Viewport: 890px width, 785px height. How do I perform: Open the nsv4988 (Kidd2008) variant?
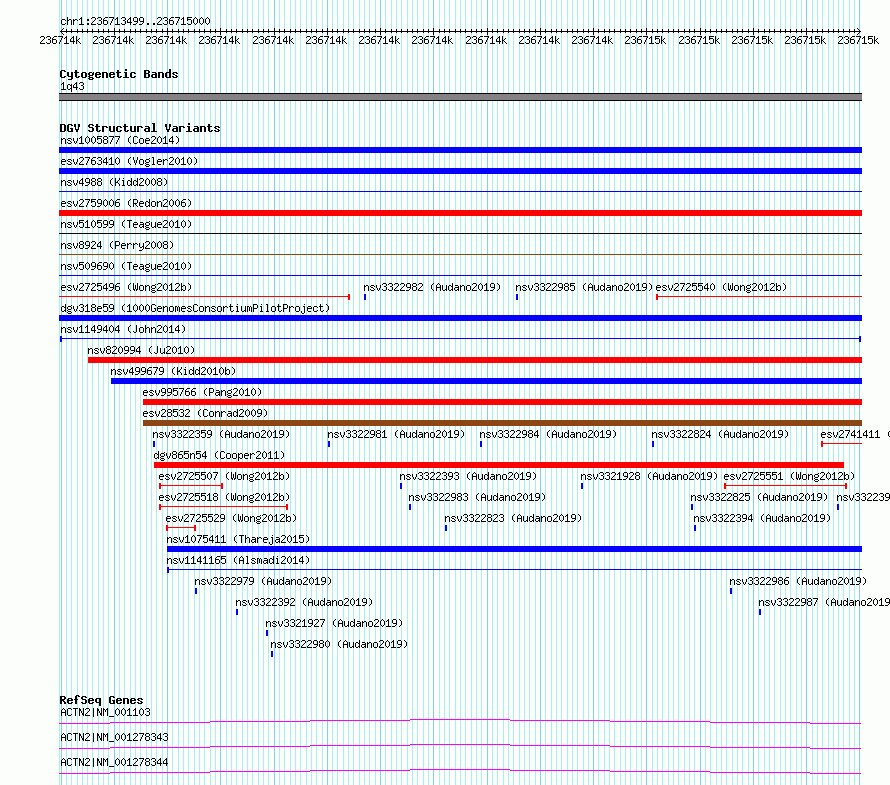[x=114, y=182]
